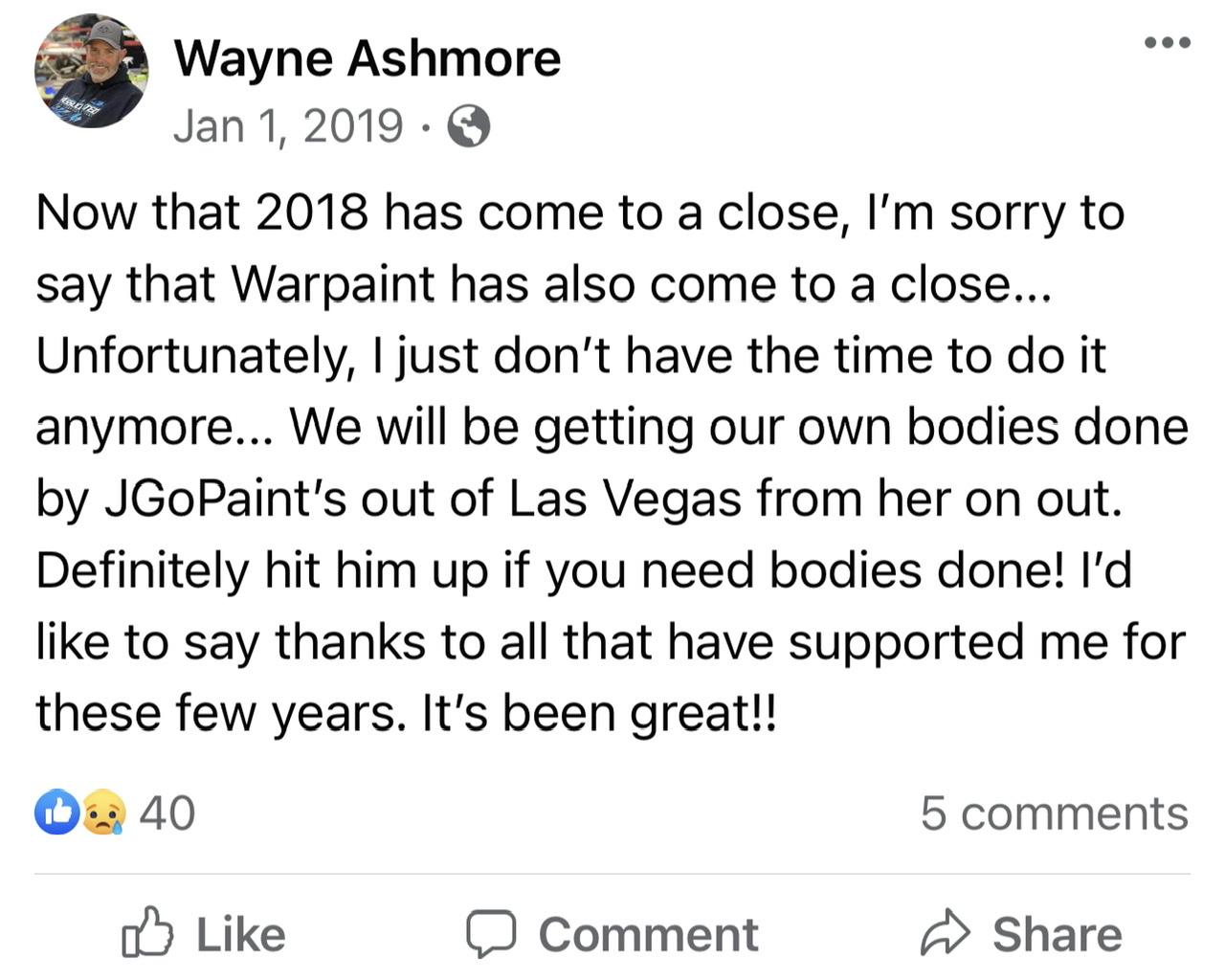Tap the Share button label
Screen dimensions: 1225x980
click(x=1058, y=934)
